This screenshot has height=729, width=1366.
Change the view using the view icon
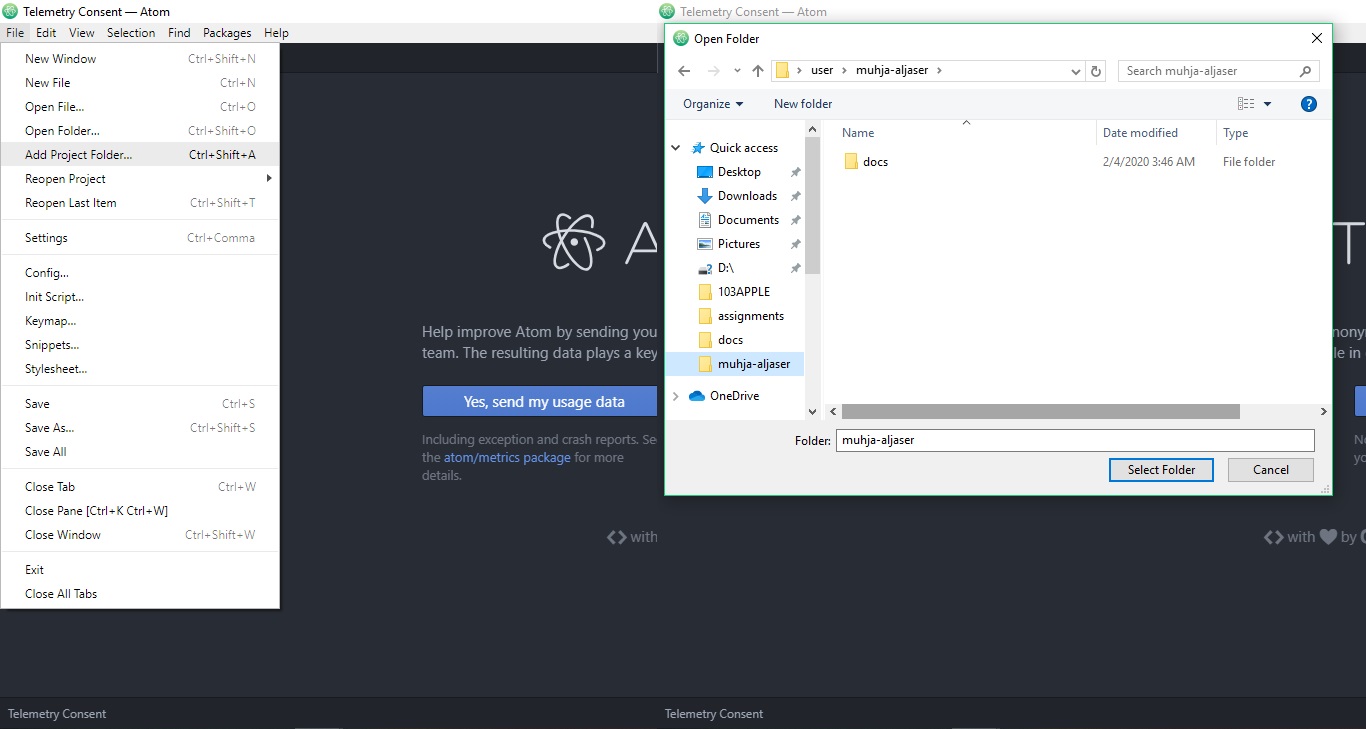coord(1246,104)
